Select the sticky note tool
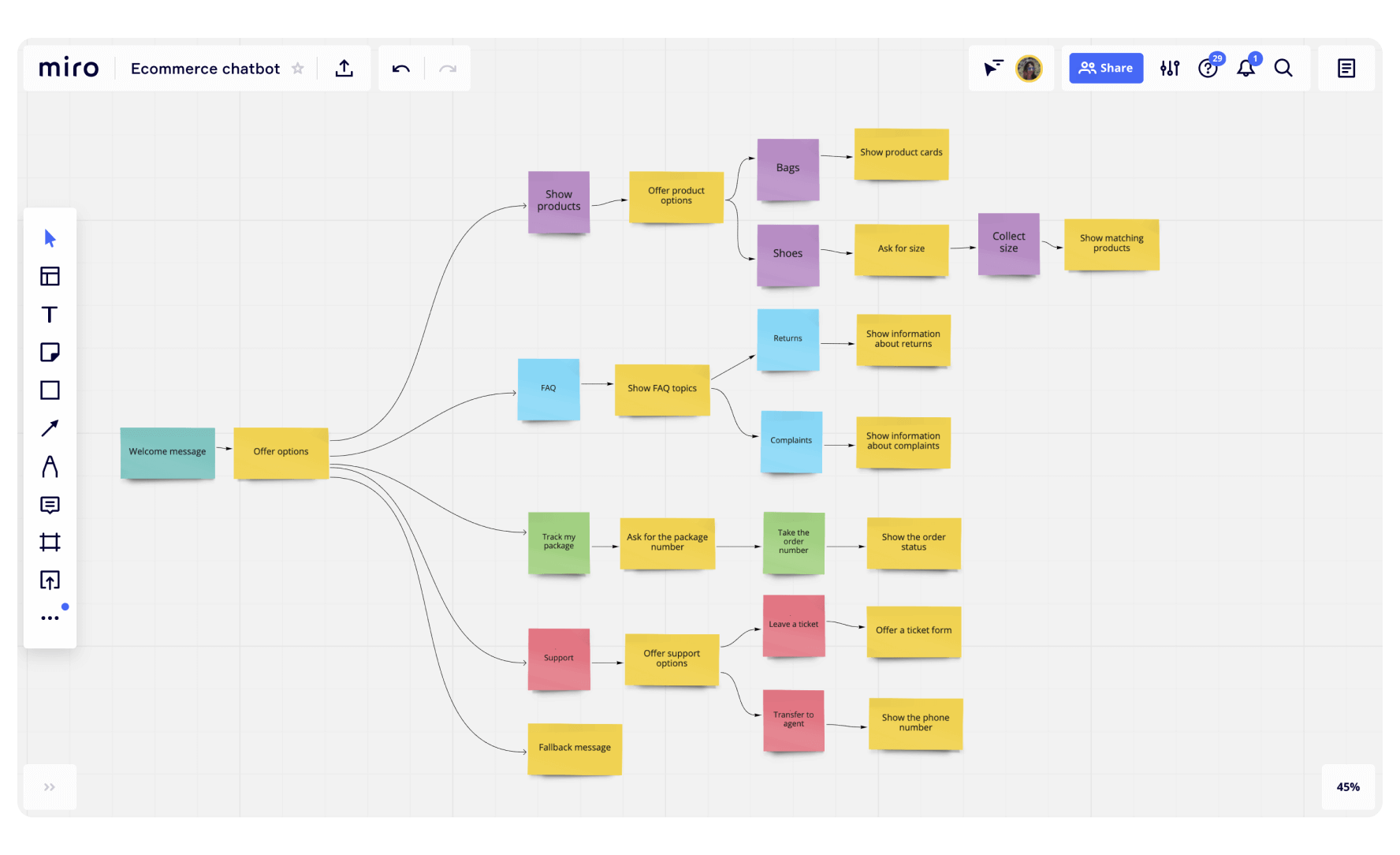The width and height of the screenshot is (1400, 855). pos(50,353)
